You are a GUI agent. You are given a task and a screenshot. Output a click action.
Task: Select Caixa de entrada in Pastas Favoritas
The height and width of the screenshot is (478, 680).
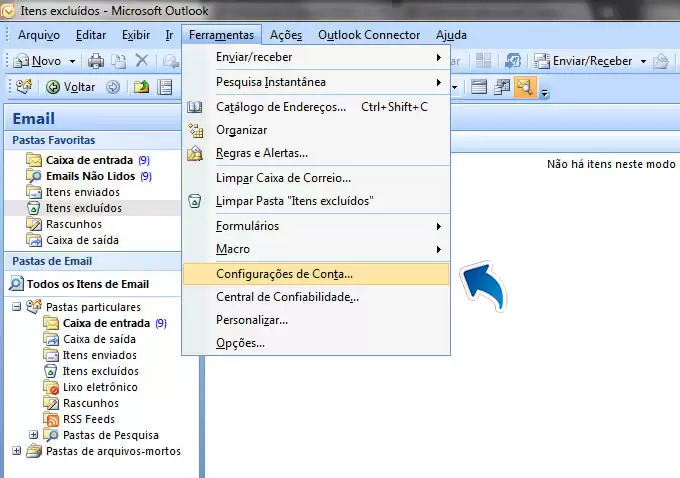pyautogui.click(x=89, y=160)
